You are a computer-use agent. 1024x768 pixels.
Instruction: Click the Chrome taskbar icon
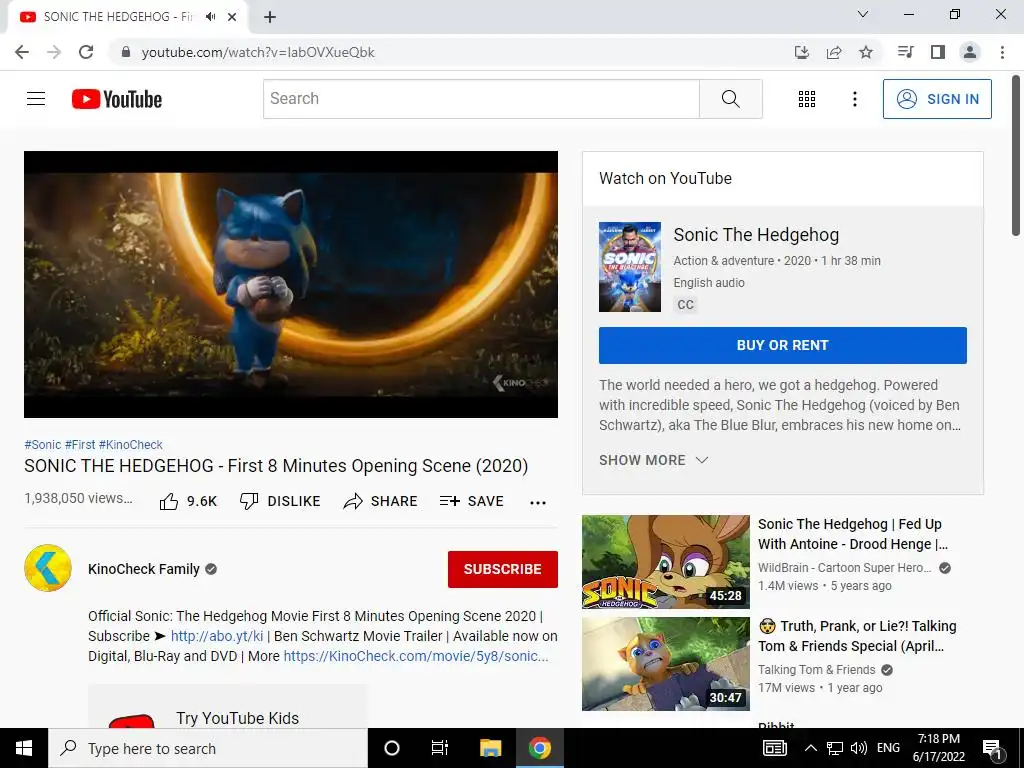tap(540, 748)
